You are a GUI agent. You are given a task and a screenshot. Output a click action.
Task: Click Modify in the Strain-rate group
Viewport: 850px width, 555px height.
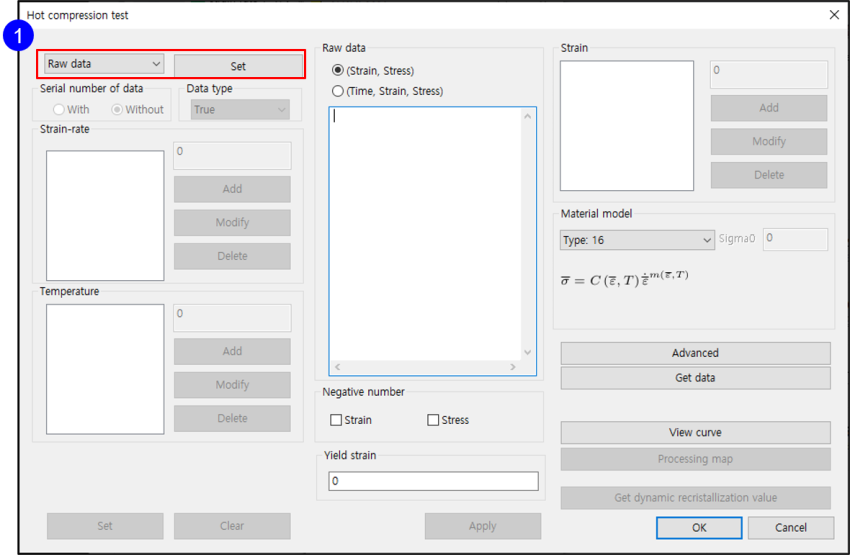click(x=232, y=223)
